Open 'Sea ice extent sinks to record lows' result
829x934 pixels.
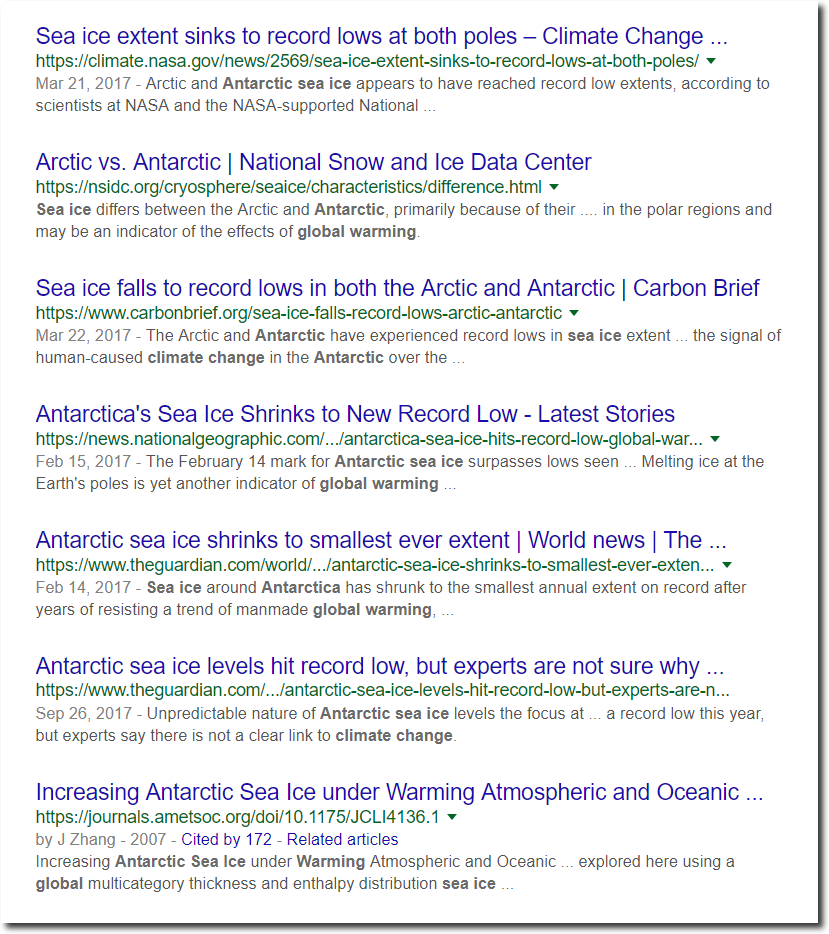pyautogui.click(x=381, y=36)
